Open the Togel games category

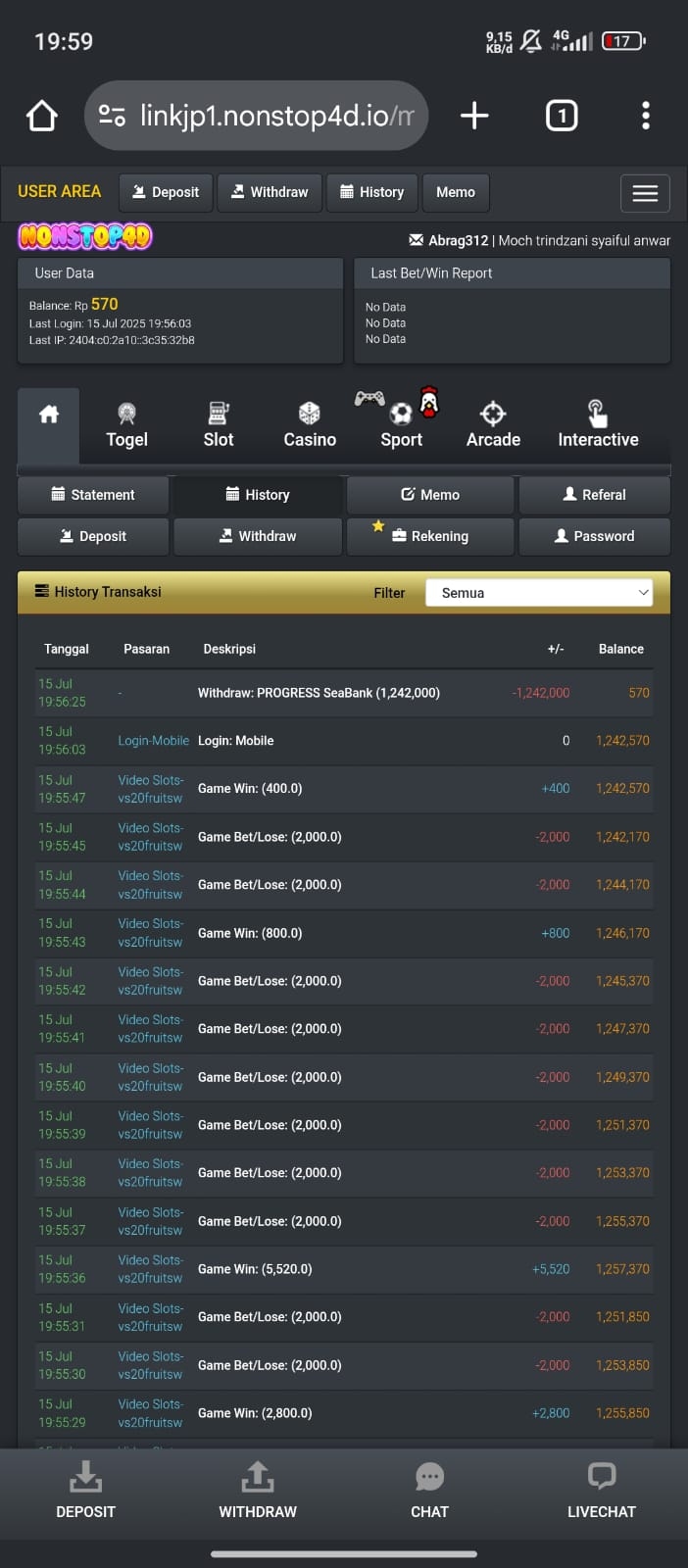[x=126, y=425]
